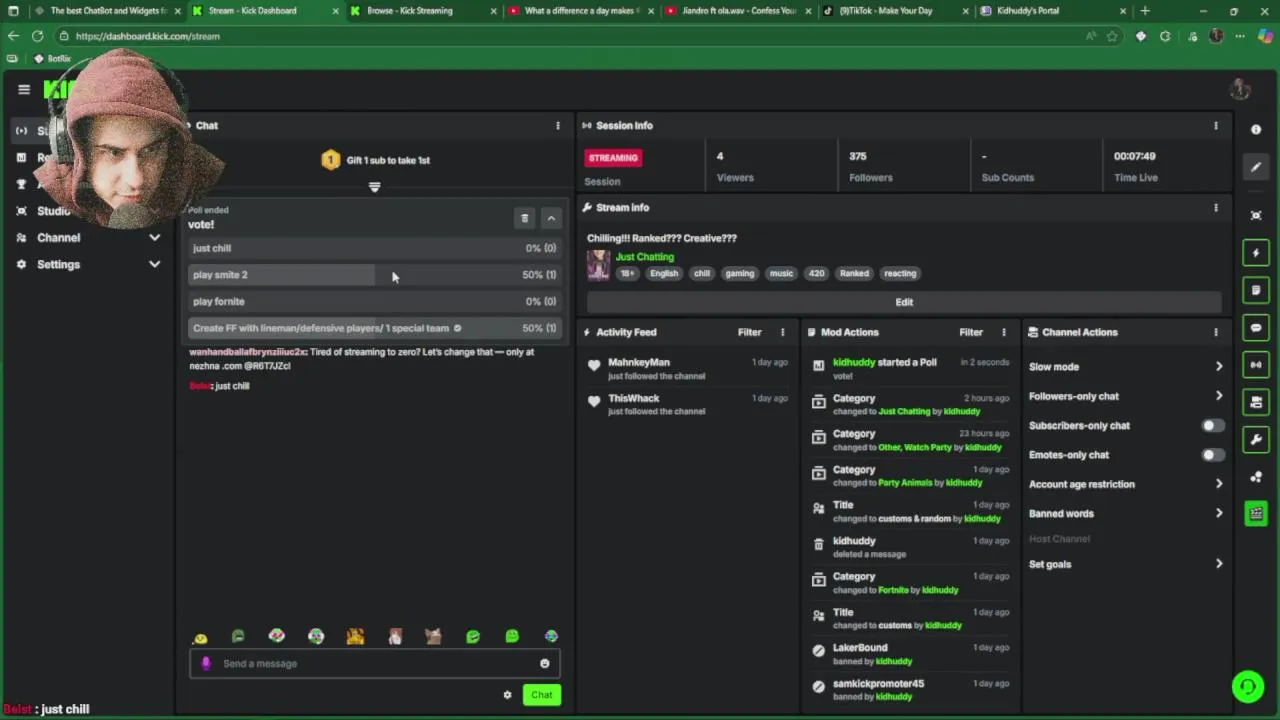The width and height of the screenshot is (1280, 720).
Task: Click the purple microphone icon in message box
Action: click(x=206, y=664)
